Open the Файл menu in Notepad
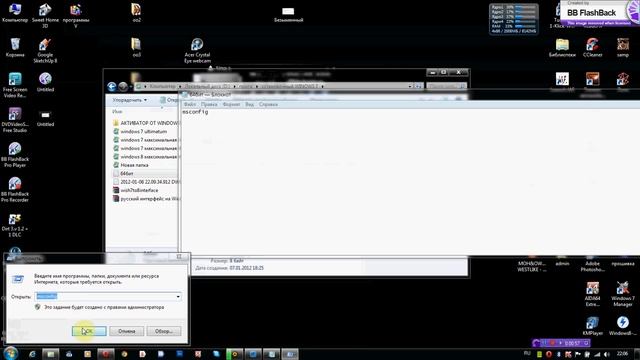Viewport: 640px width, 360px height. click(190, 104)
